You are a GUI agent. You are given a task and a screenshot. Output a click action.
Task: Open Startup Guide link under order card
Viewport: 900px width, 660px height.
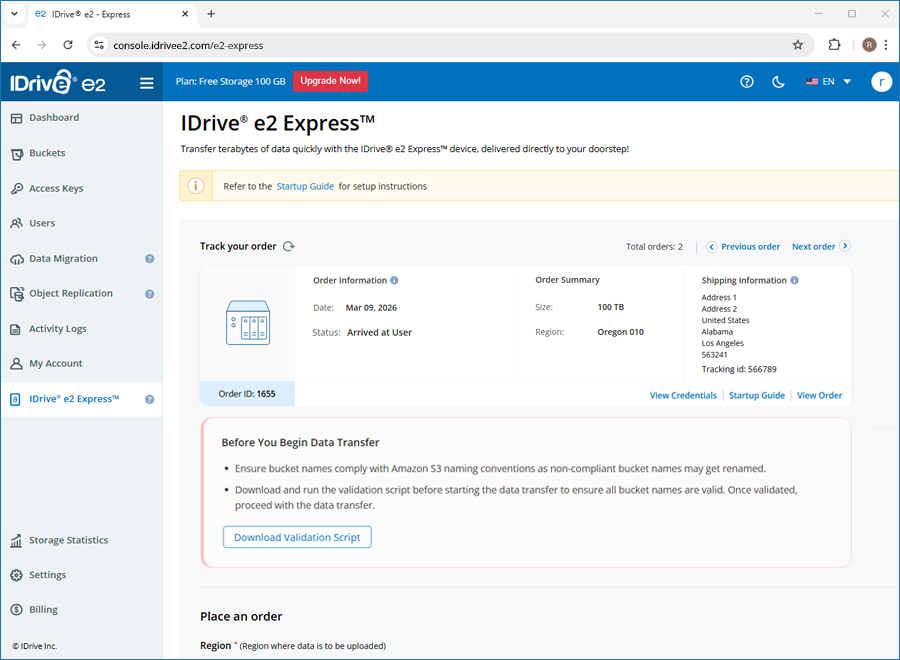click(x=757, y=395)
